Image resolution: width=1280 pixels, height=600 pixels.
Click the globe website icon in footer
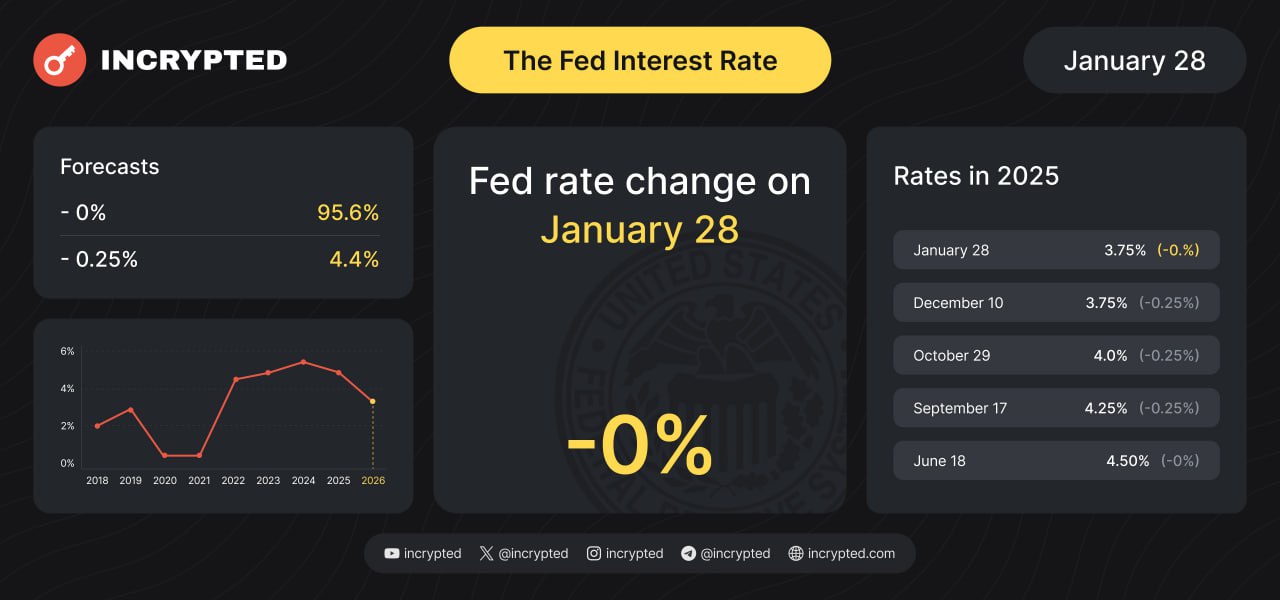796,553
